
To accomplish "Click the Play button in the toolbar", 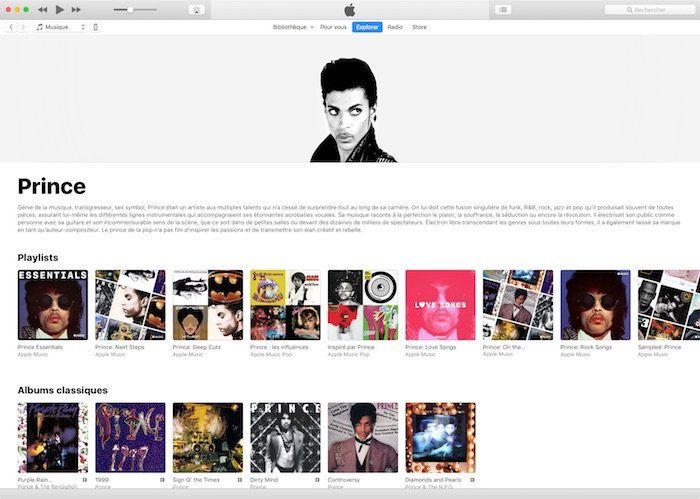I will click(60, 9).
